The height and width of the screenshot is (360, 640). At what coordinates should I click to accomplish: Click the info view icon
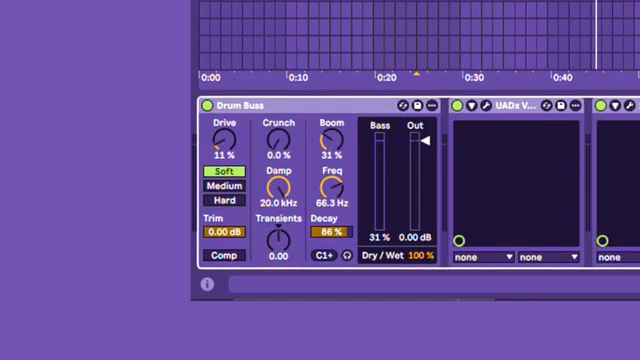(207, 284)
